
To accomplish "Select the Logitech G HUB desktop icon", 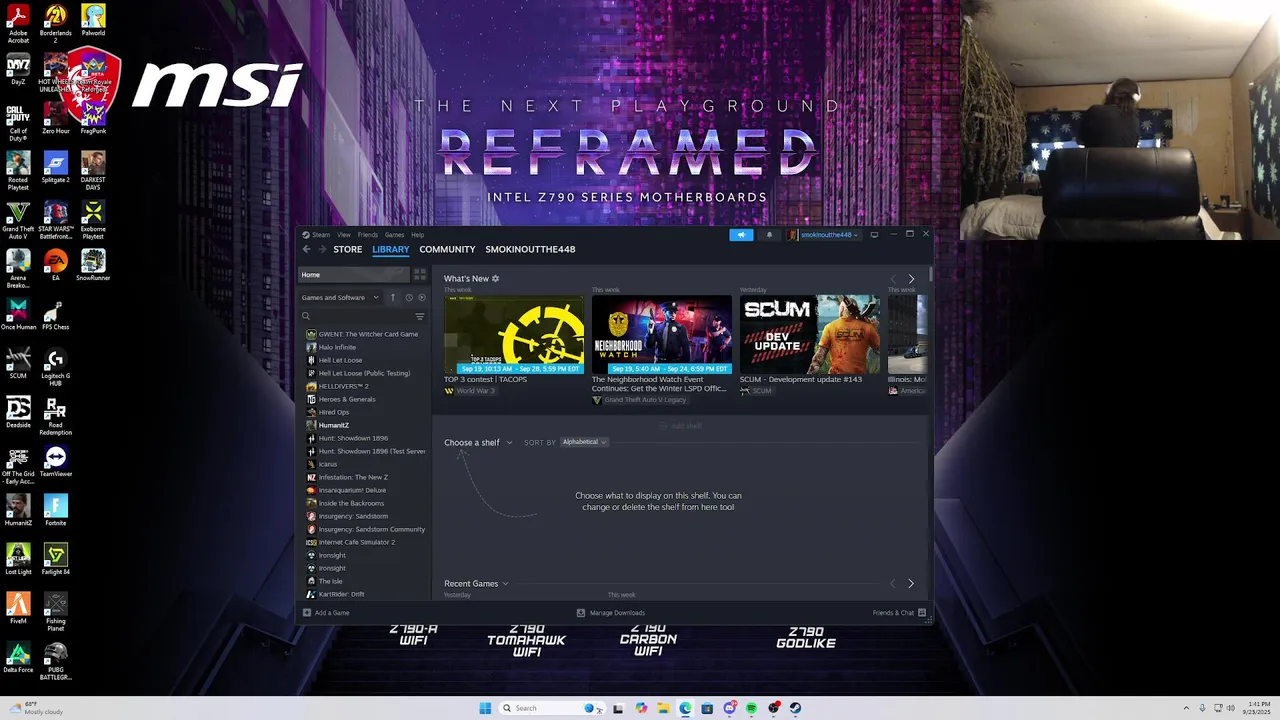I will coord(56,367).
